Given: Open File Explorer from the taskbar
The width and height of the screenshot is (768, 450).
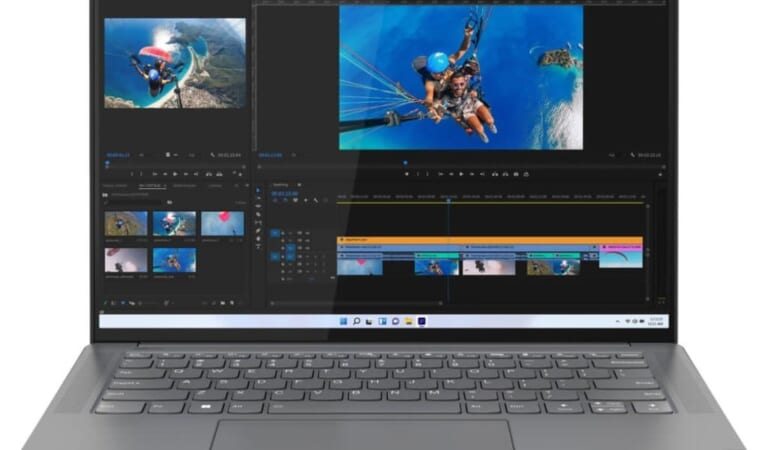Looking at the screenshot, I should tap(408, 321).
